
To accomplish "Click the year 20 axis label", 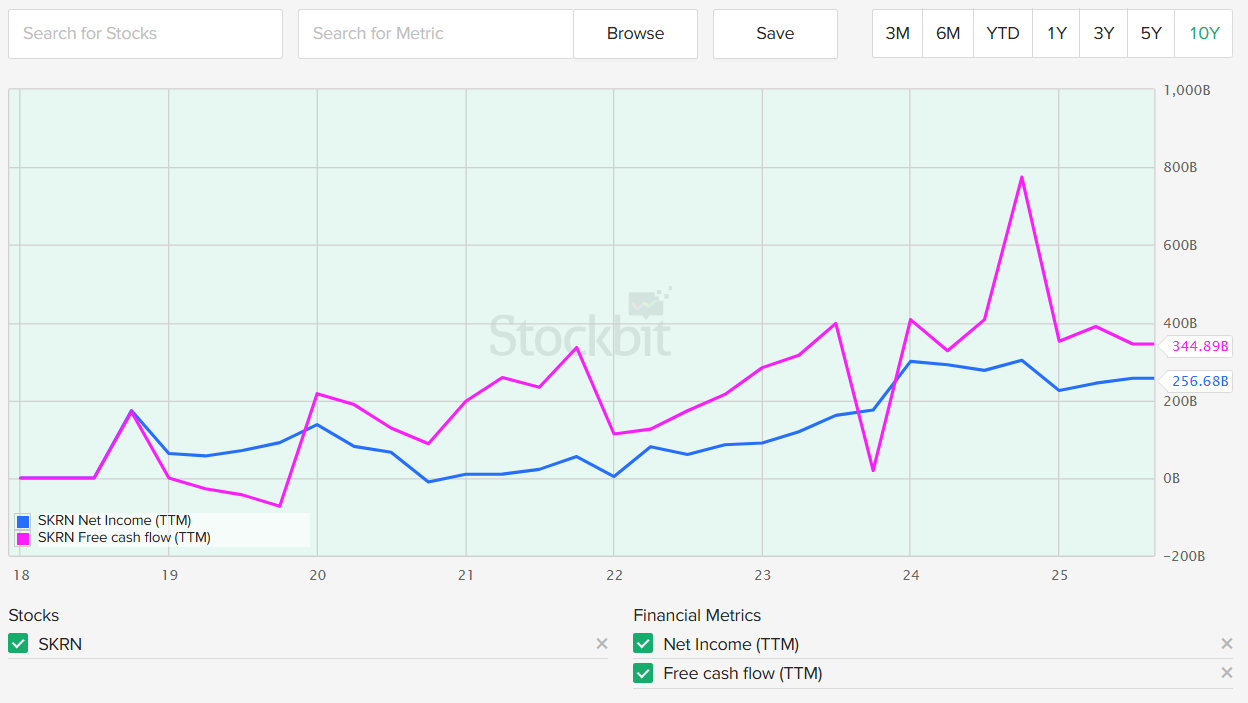I will (317, 575).
